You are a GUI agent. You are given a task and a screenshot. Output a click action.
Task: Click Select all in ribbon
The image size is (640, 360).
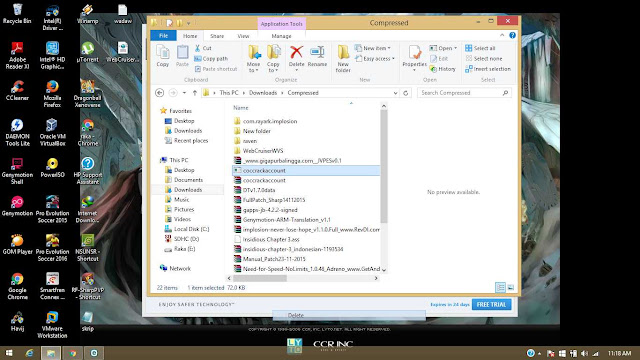(480, 48)
